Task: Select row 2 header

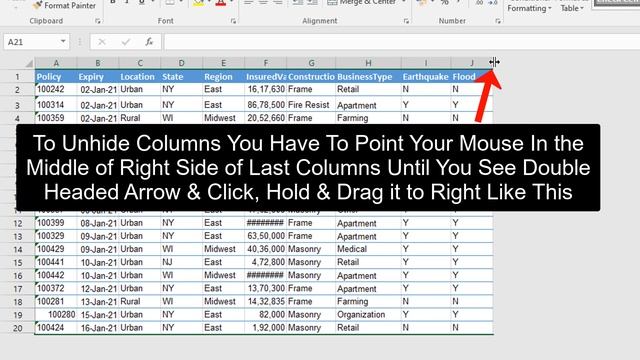Action: tap(17, 90)
